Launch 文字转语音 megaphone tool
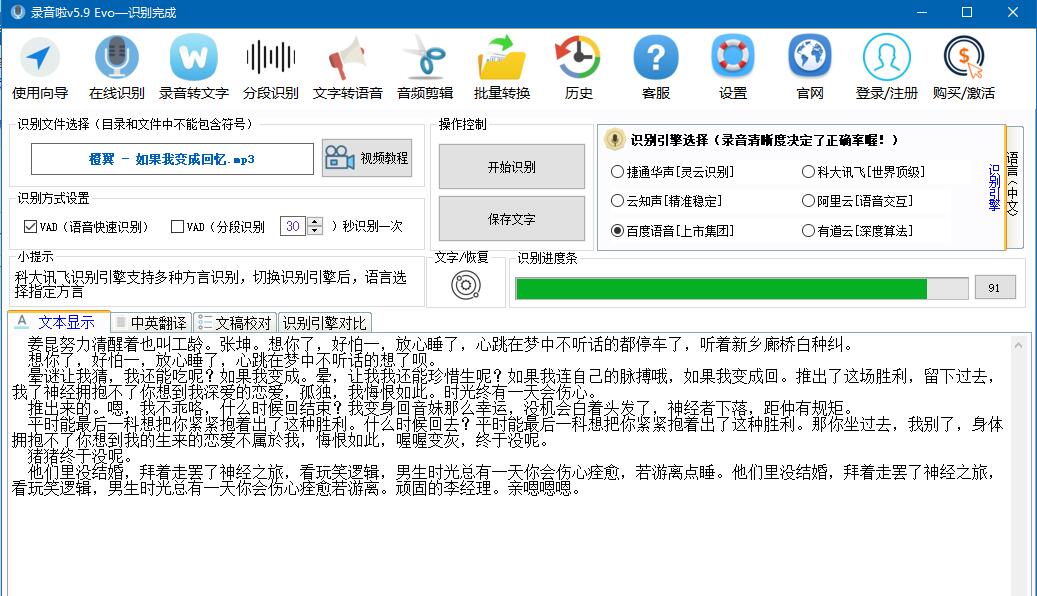This screenshot has height=596, width=1037. click(x=347, y=67)
